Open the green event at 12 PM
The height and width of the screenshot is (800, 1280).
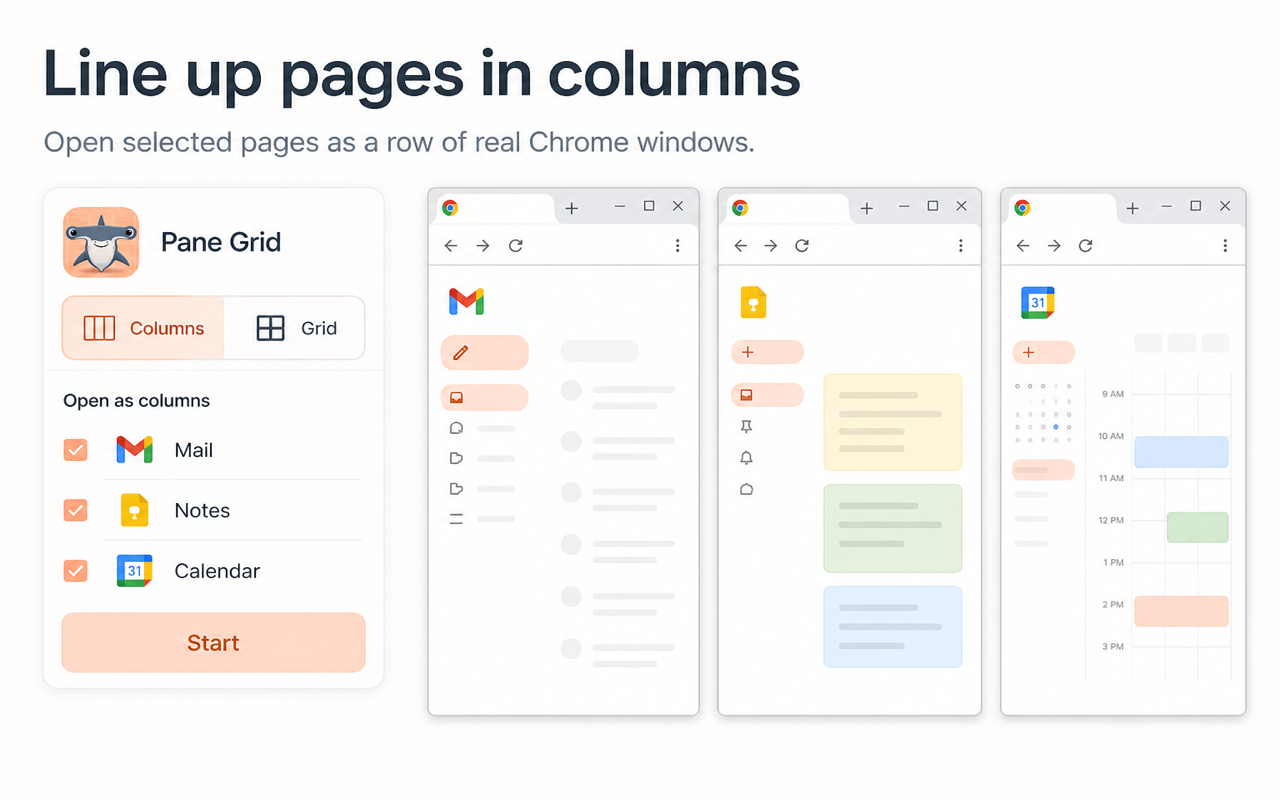pyautogui.click(x=1197, y=527)
